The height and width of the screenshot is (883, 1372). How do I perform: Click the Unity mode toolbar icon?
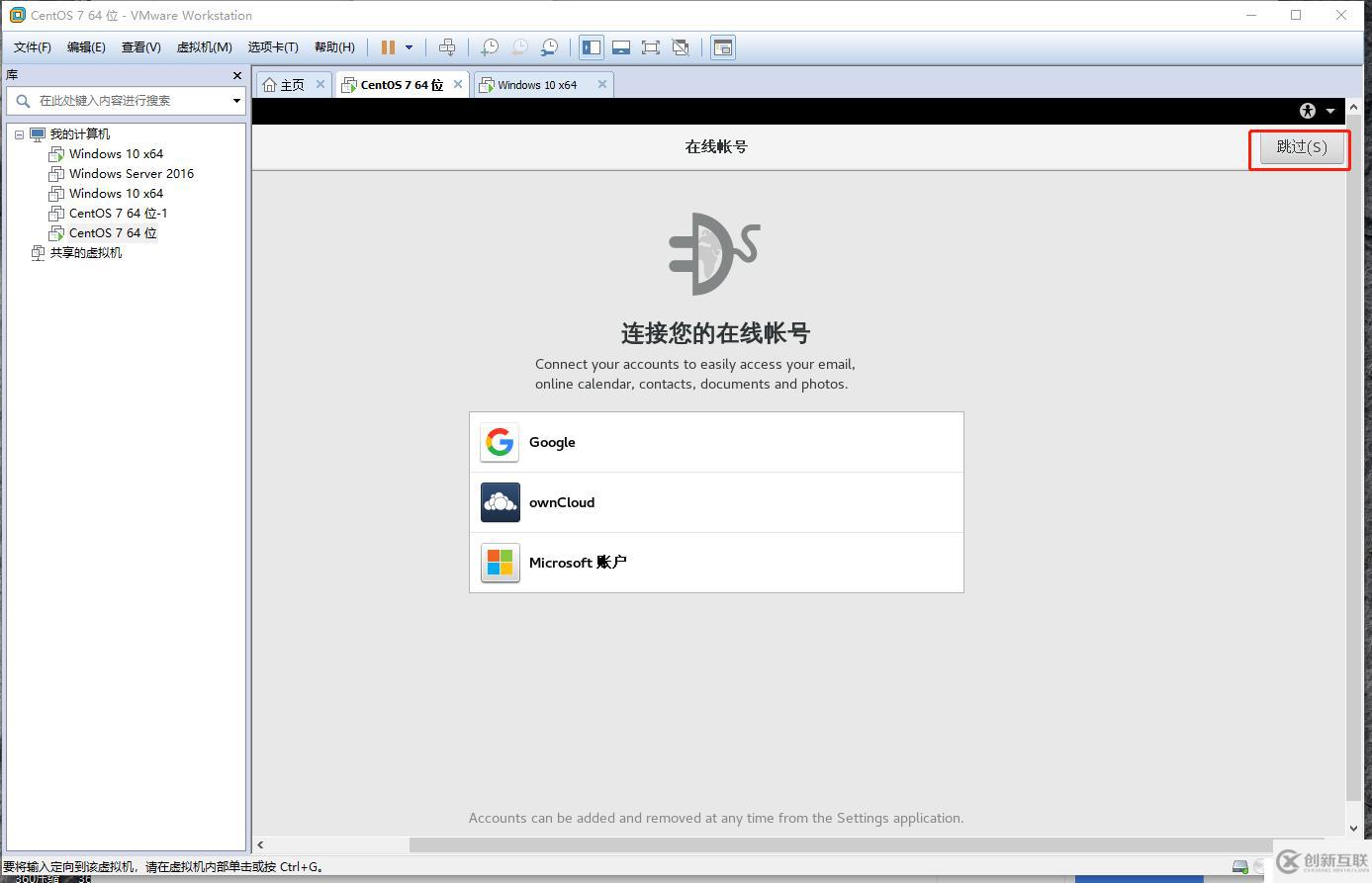point(681,47)
